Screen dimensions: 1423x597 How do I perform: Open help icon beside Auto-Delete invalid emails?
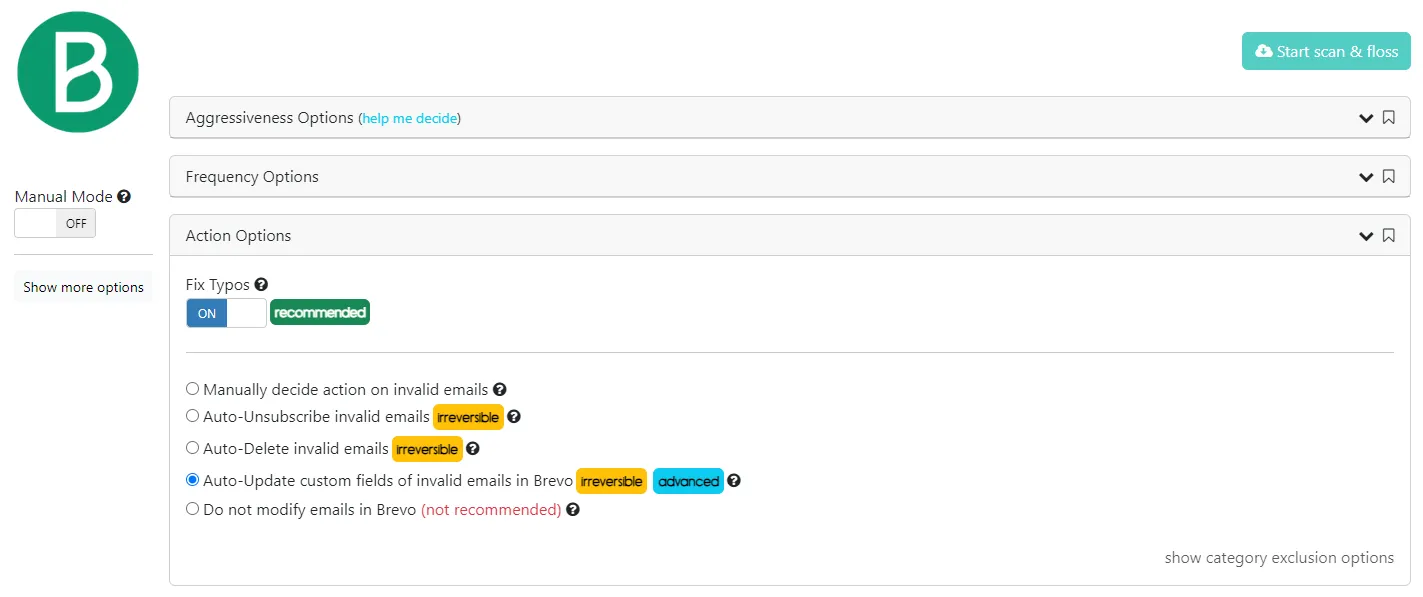pyautogui.click(x=473, y=449)
